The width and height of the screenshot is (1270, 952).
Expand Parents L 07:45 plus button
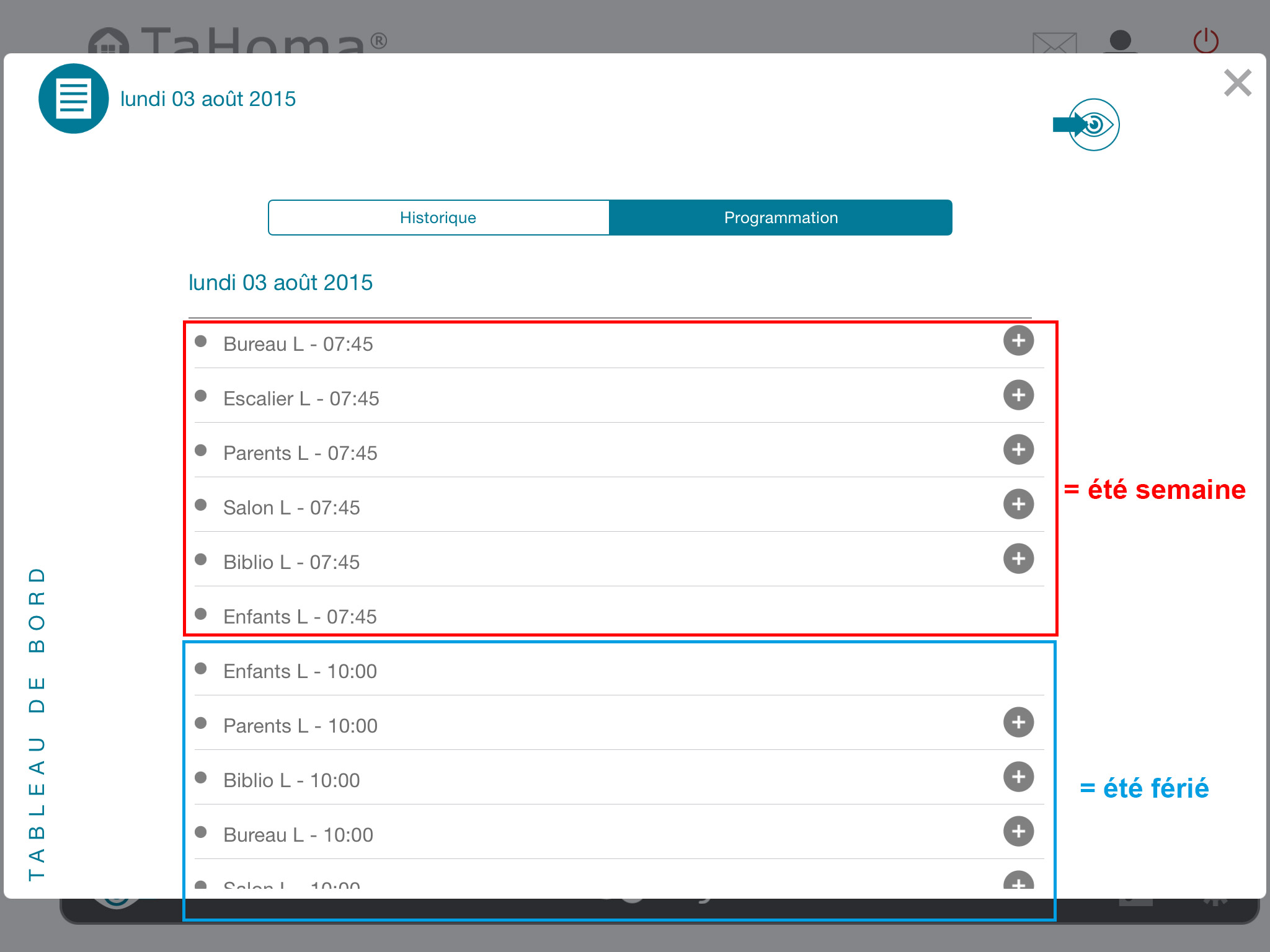point(1018,450)
